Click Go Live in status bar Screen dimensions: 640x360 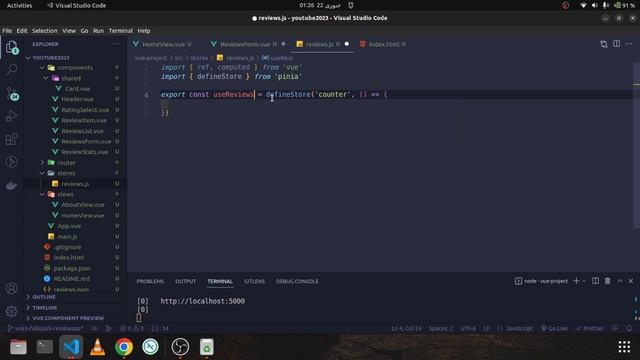554,328
